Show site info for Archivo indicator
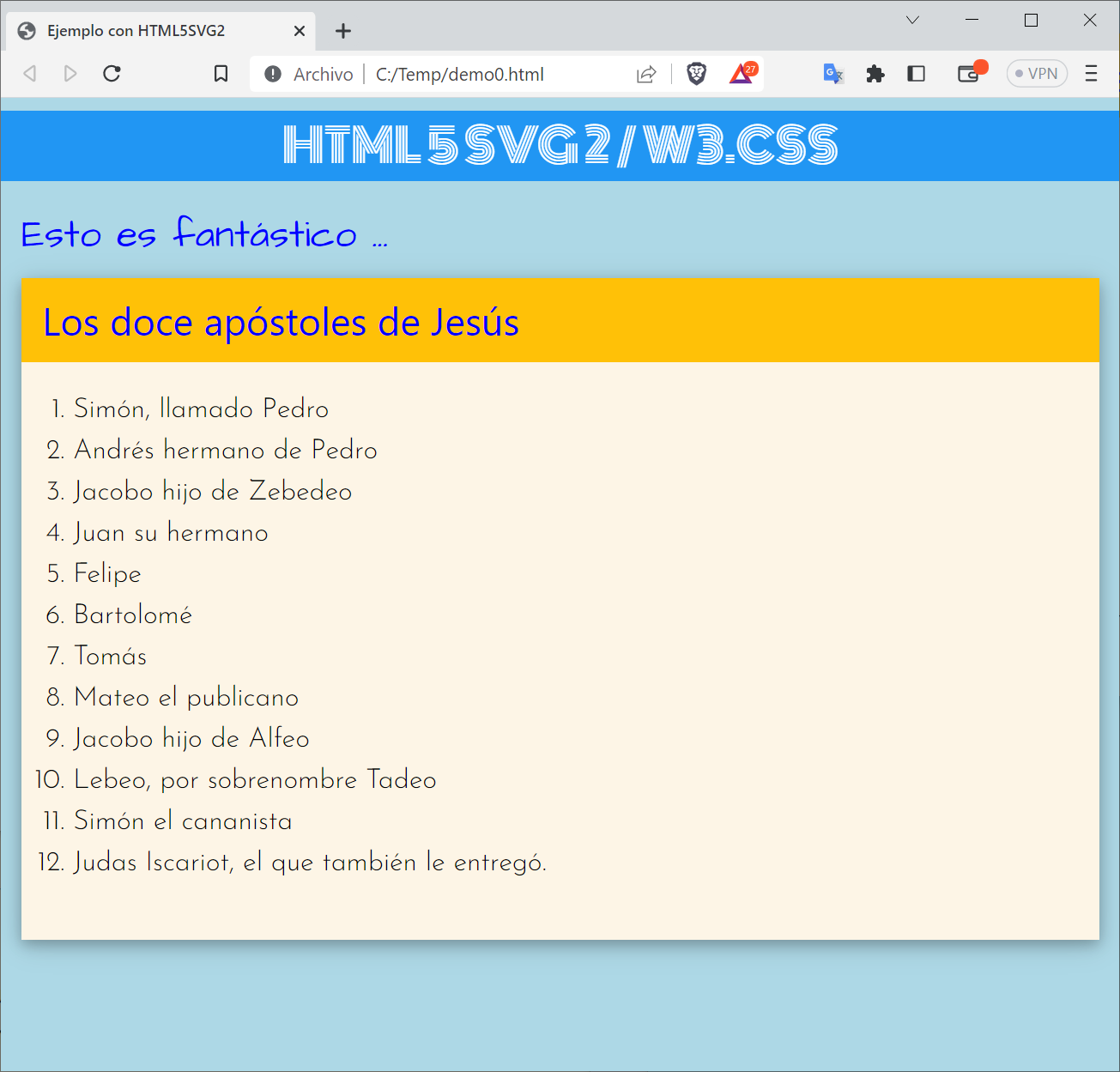Screen dimensions: 1120x1072 point(273,75)
